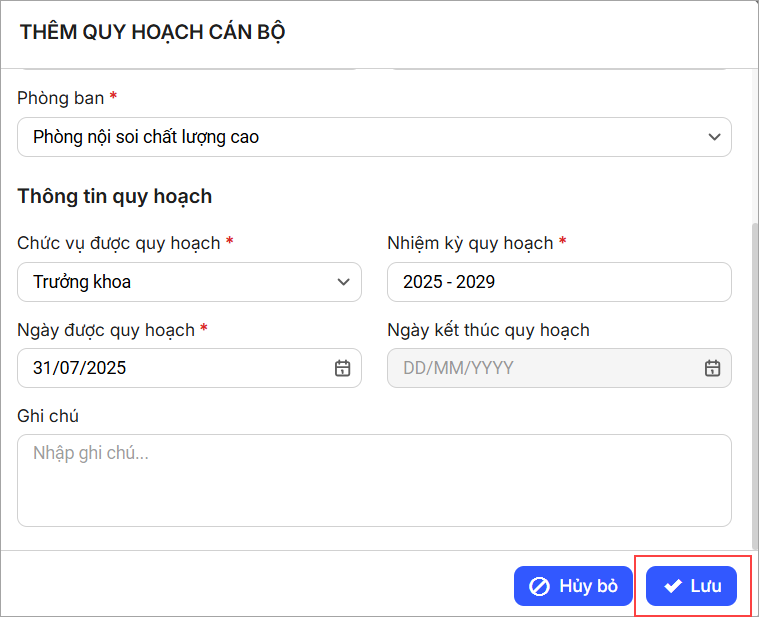
Task: Focus the Nhiệm kỳ field showing 2025 - 2029
Action: pos(558,282)
